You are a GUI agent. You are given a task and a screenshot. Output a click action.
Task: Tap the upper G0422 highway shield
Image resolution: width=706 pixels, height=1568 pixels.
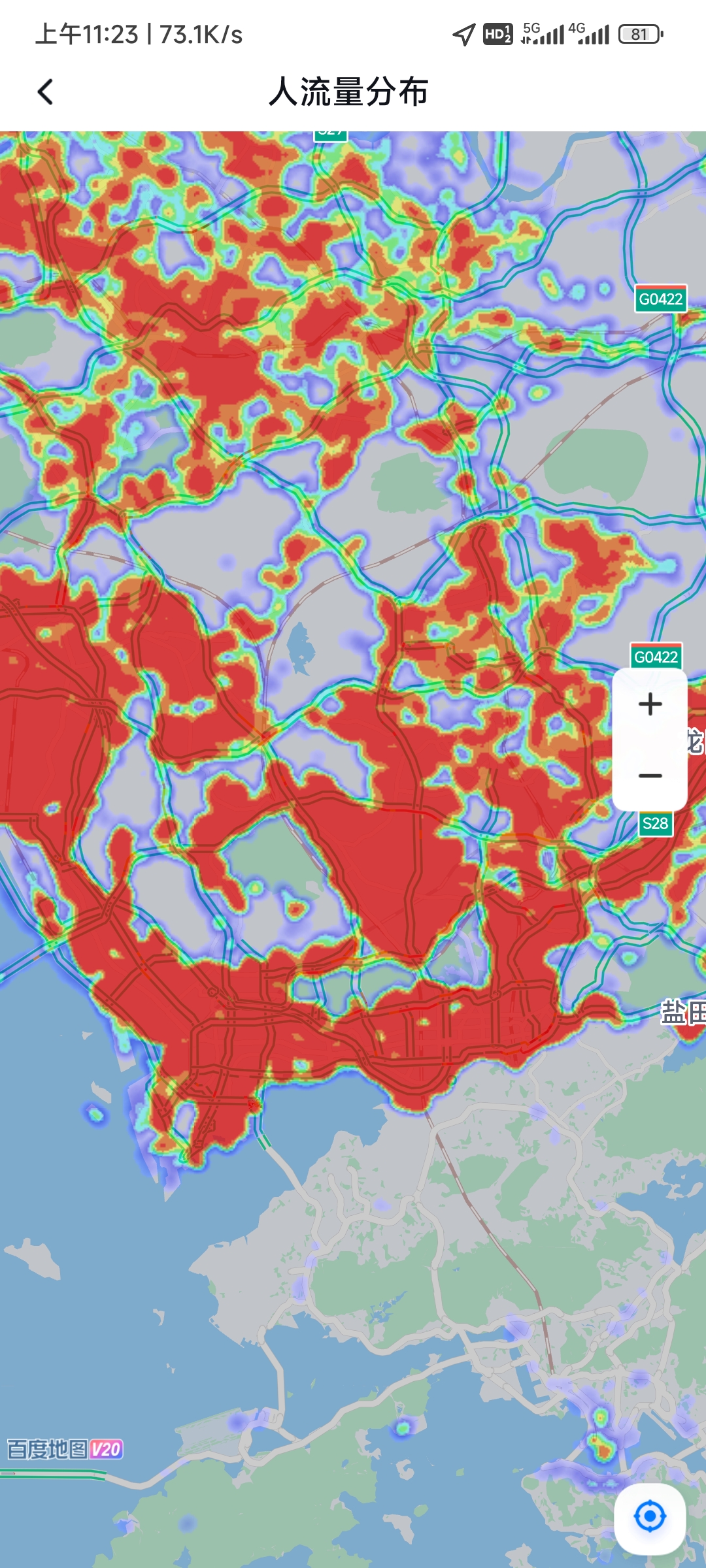click(660, 299)
